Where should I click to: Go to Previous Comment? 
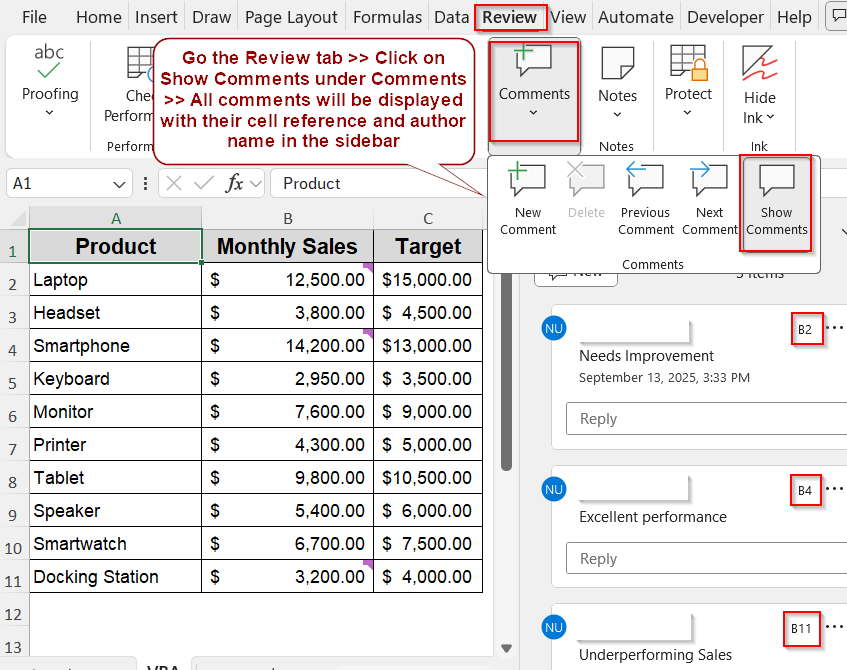click(x=645, y=200)
